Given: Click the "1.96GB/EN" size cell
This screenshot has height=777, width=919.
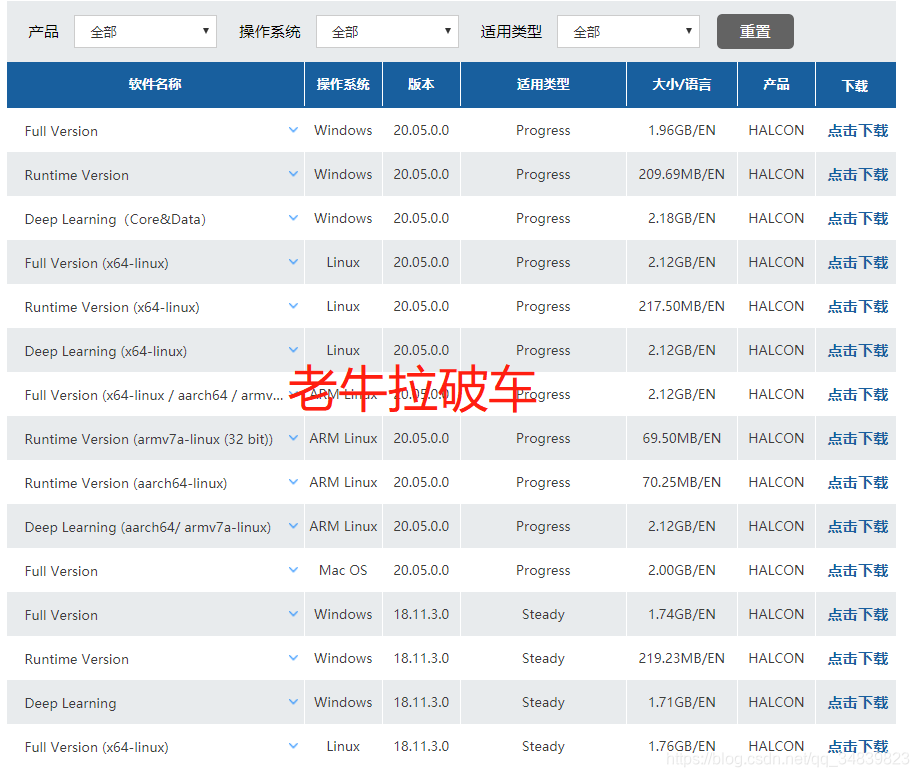Looking at the screenshot, I should [x=682, y=130].
